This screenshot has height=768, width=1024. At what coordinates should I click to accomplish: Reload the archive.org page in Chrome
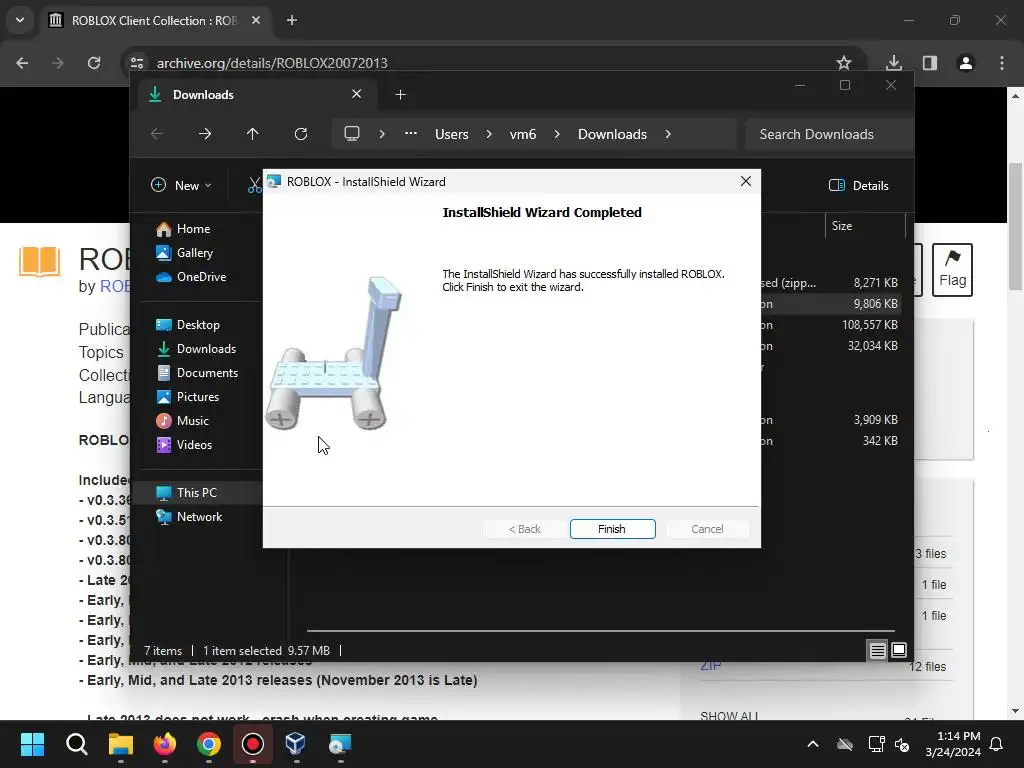[x=94, y=63]
